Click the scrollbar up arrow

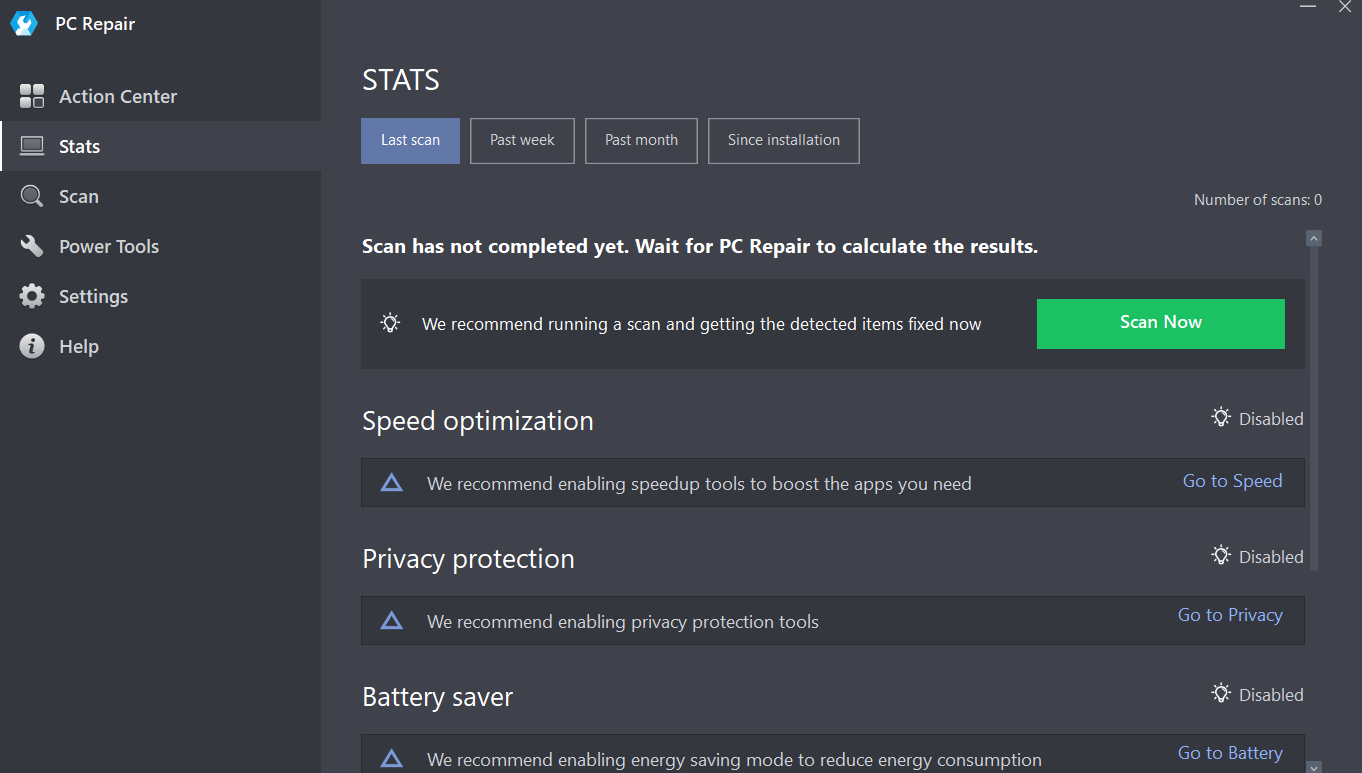(x=1314, y=238)
